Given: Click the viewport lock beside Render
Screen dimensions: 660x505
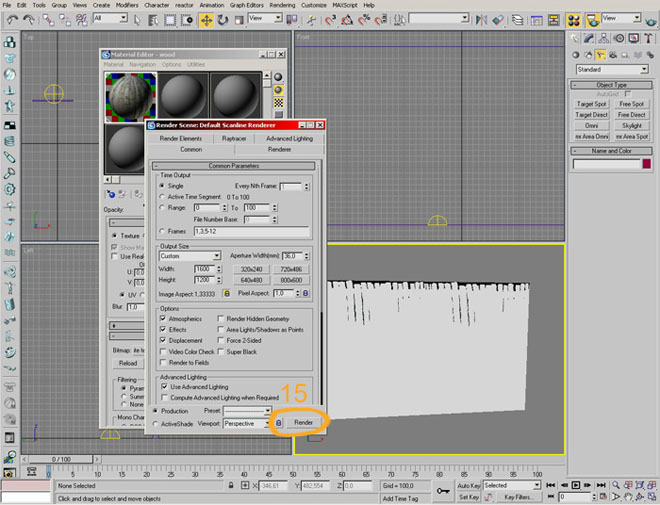Looking at the screenshot, I should 279,423.
